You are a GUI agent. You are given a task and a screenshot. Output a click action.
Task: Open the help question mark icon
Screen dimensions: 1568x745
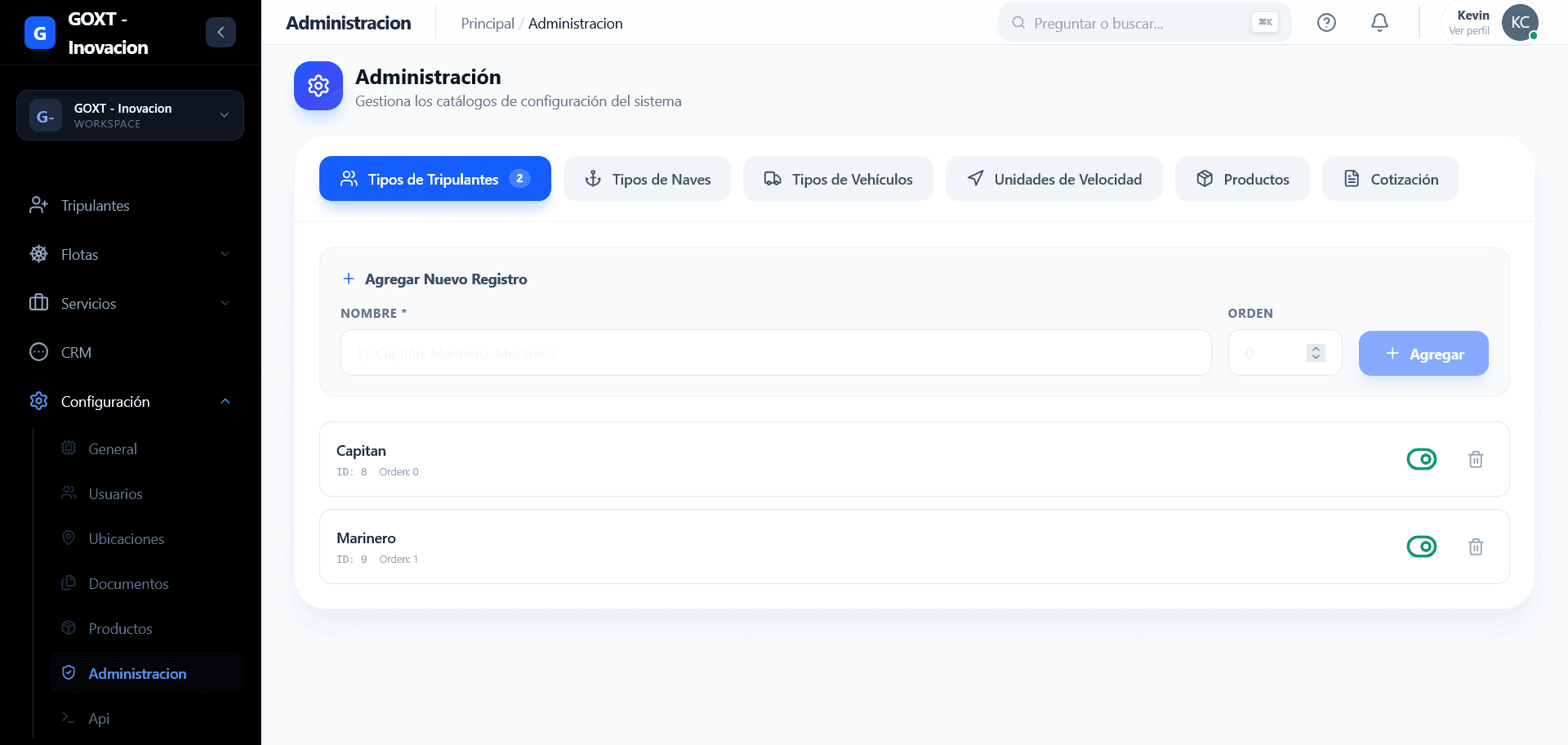coord(1326,23)
